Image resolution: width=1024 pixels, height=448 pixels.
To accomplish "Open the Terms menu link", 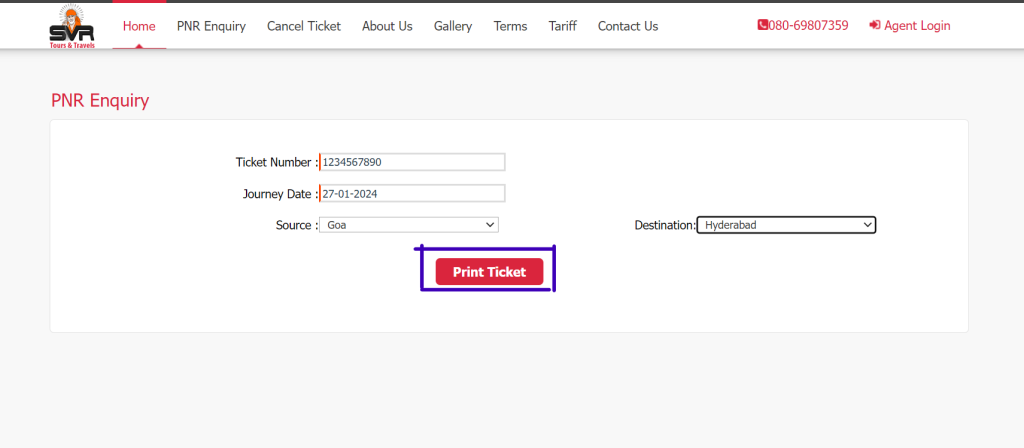I will 510,26.
